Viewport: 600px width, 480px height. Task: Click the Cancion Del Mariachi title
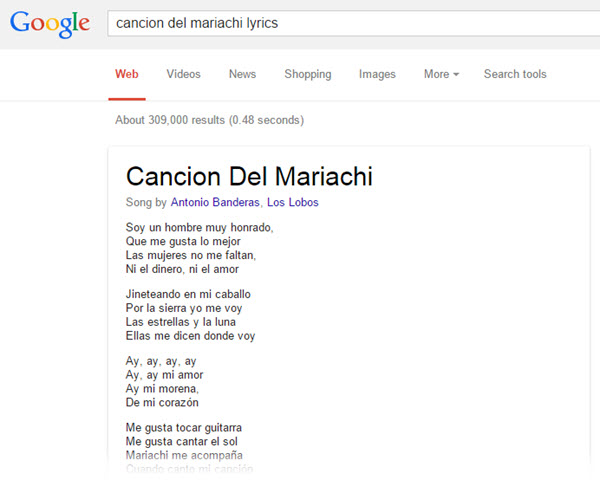point(249,176)
